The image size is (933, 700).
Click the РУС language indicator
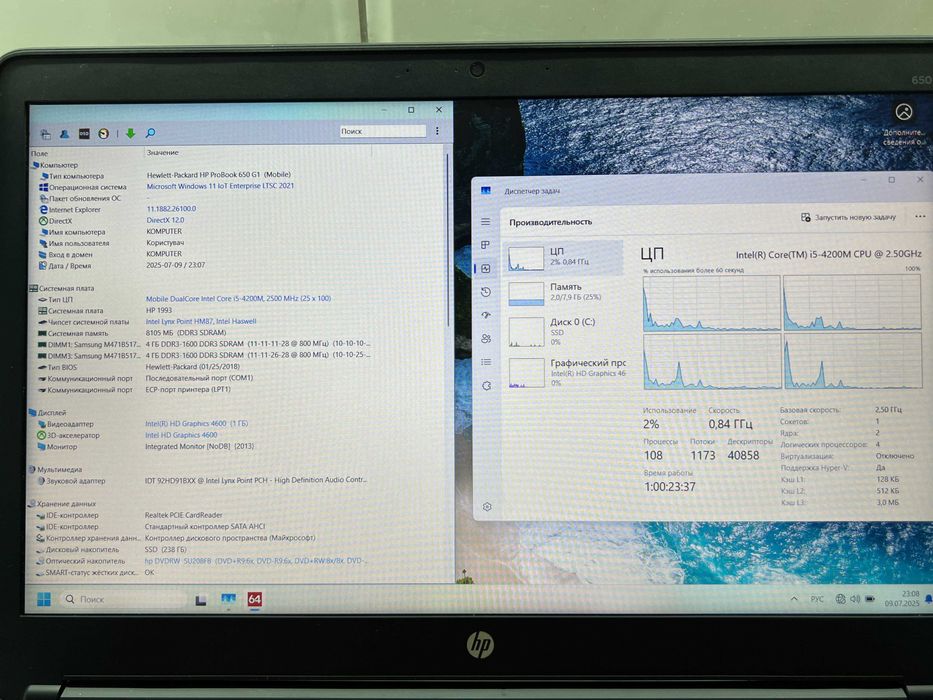click(818, 599)
